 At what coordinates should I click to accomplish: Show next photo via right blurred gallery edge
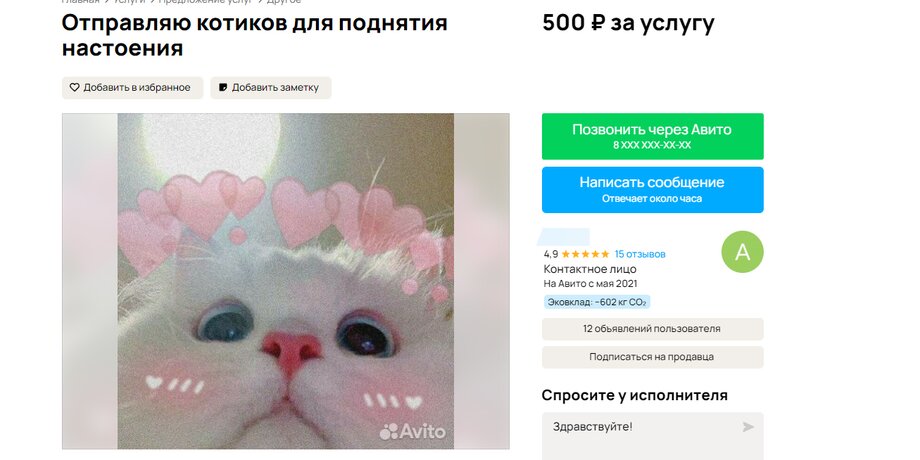482,281
